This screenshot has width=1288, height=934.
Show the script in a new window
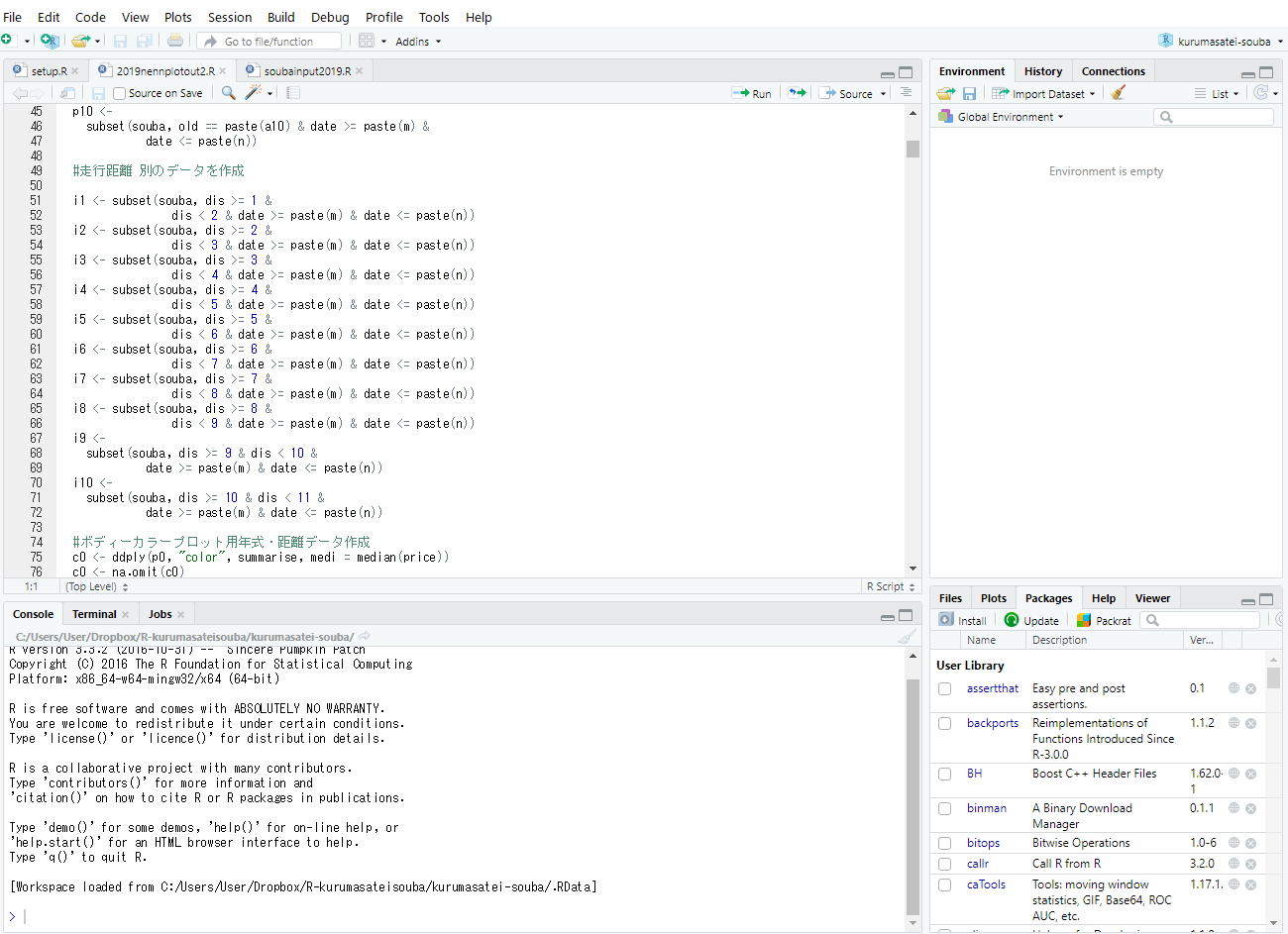pyautogui.click(x=67, y=93)
